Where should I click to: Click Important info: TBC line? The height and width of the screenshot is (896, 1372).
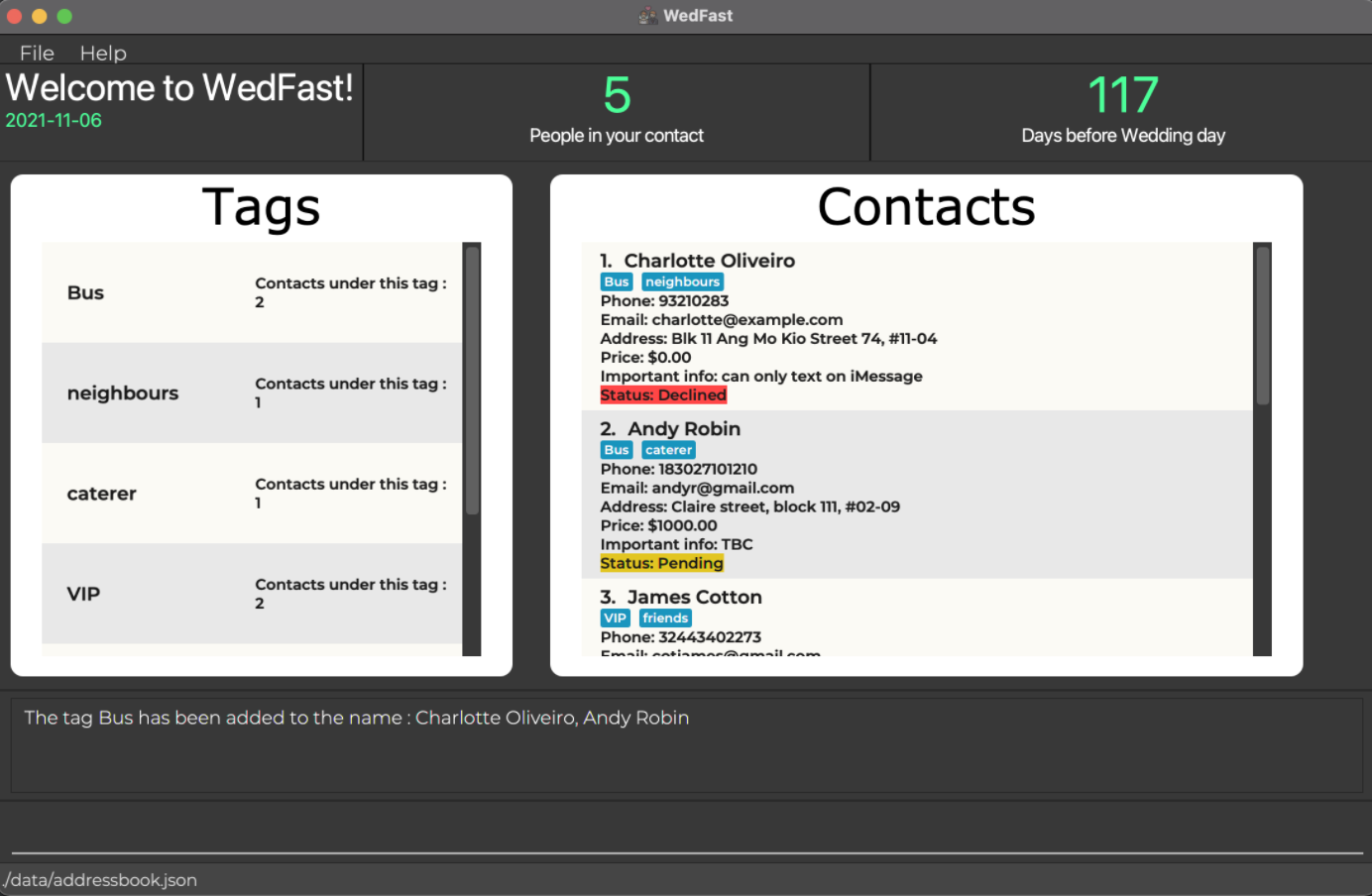(x=676, y=544)
